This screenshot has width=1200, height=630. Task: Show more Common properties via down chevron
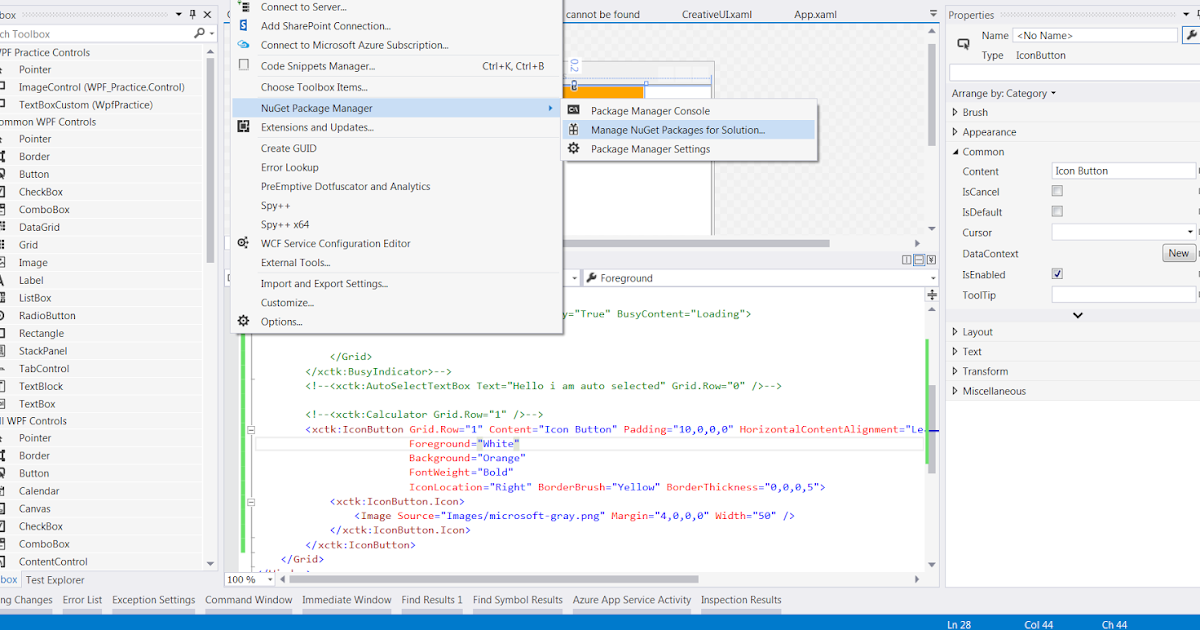pos(1077,315)
